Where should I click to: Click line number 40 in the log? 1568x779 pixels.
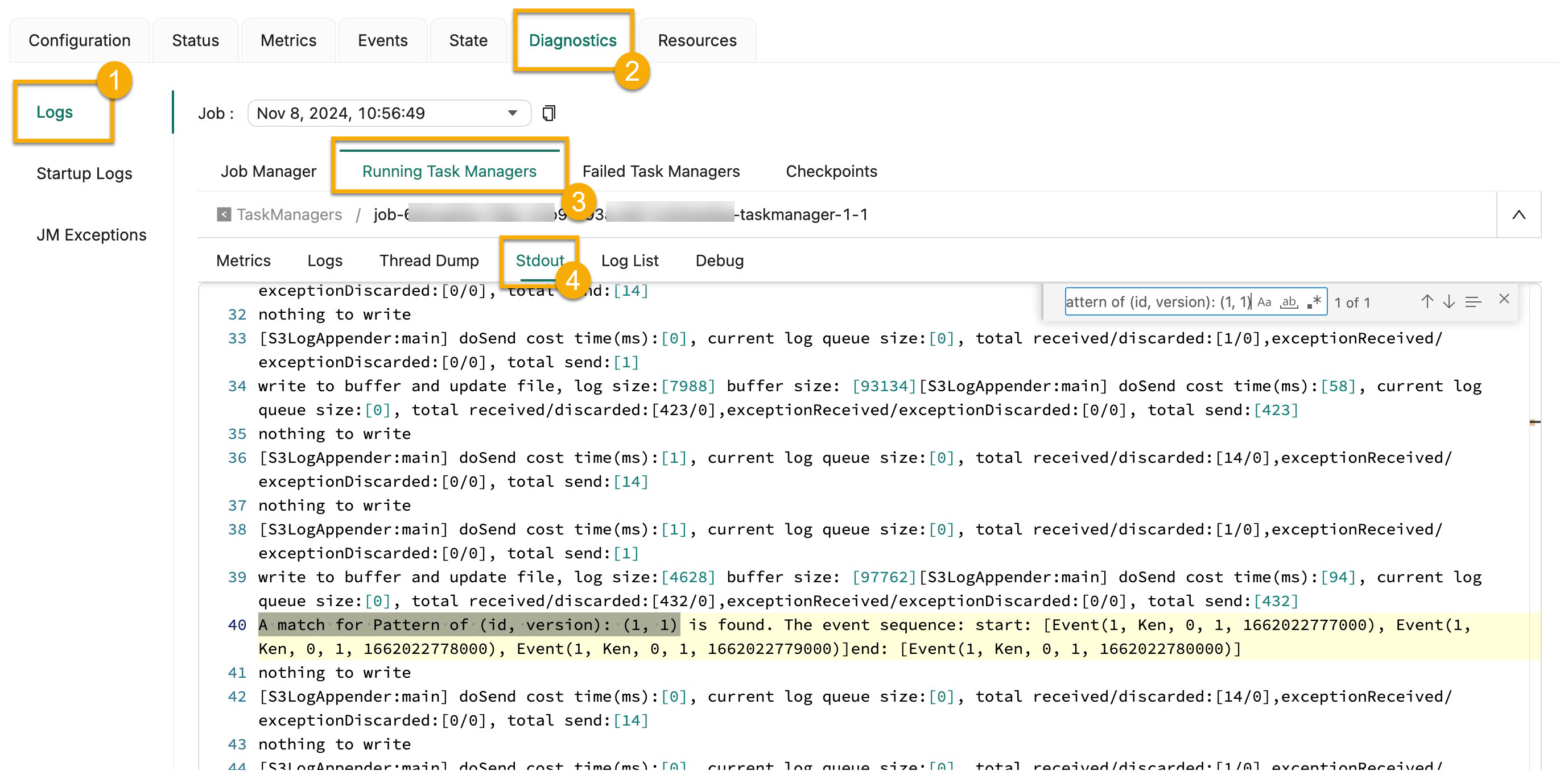[x=237, y=624]
